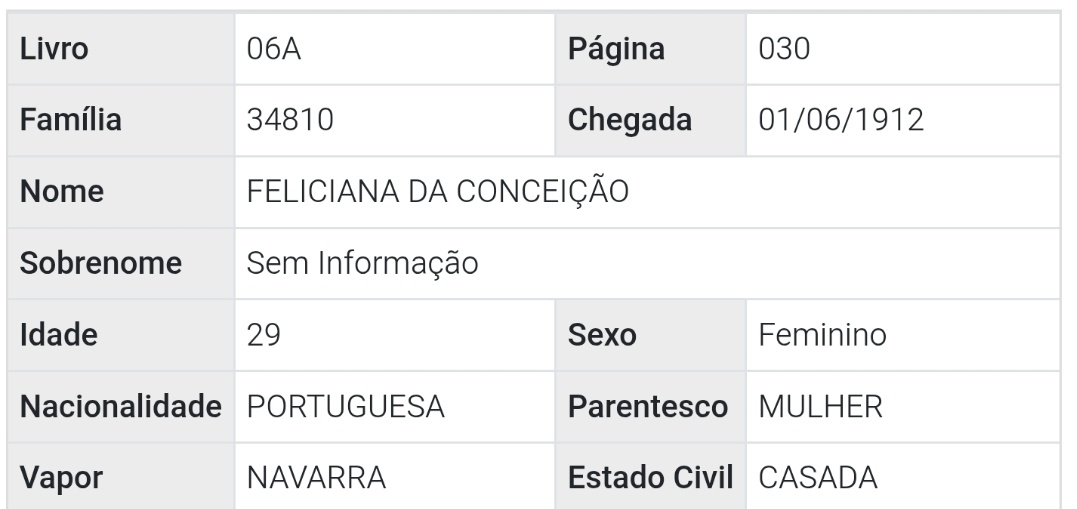The height and width of the screenshot is (509, 1077).
Task: Select the NAVARRA Vapor value
Action: coord(316,478)
